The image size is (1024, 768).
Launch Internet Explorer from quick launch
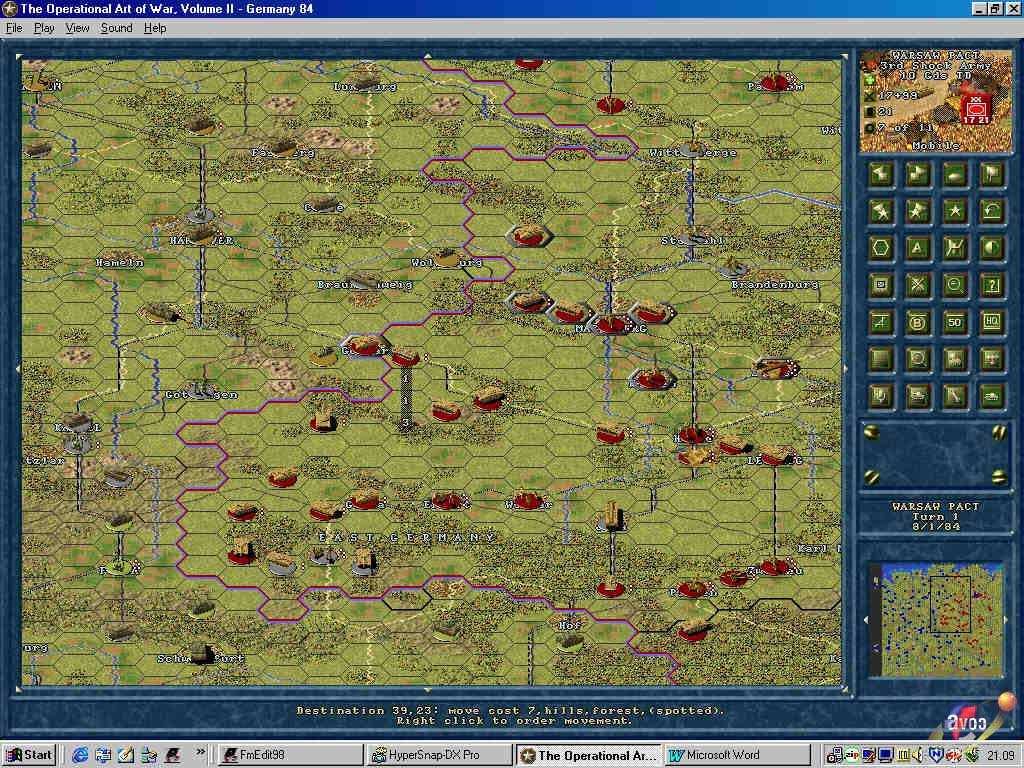click(x=80, y=755)
